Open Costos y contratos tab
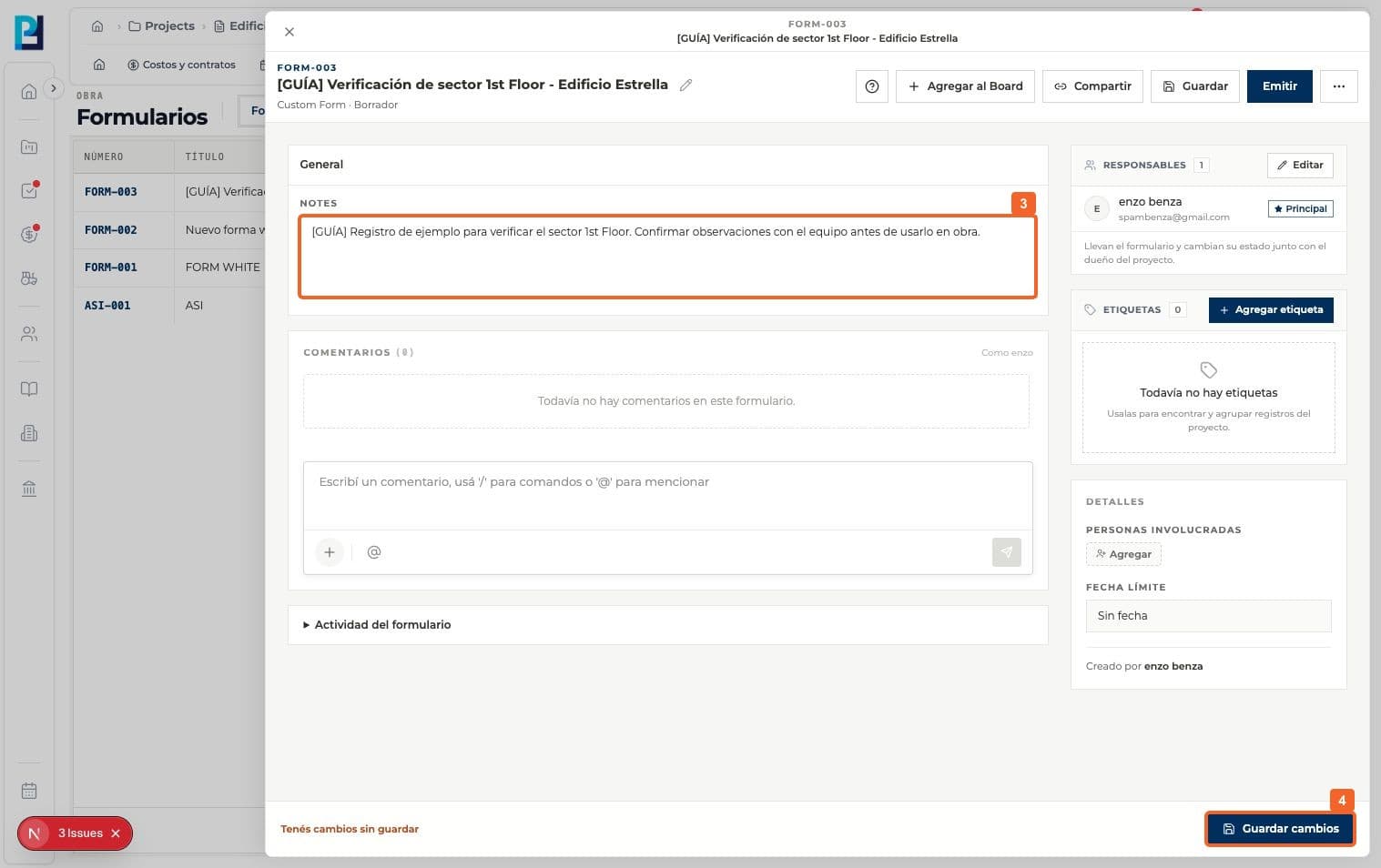The image size is (1381, 868). click(181, 66)
